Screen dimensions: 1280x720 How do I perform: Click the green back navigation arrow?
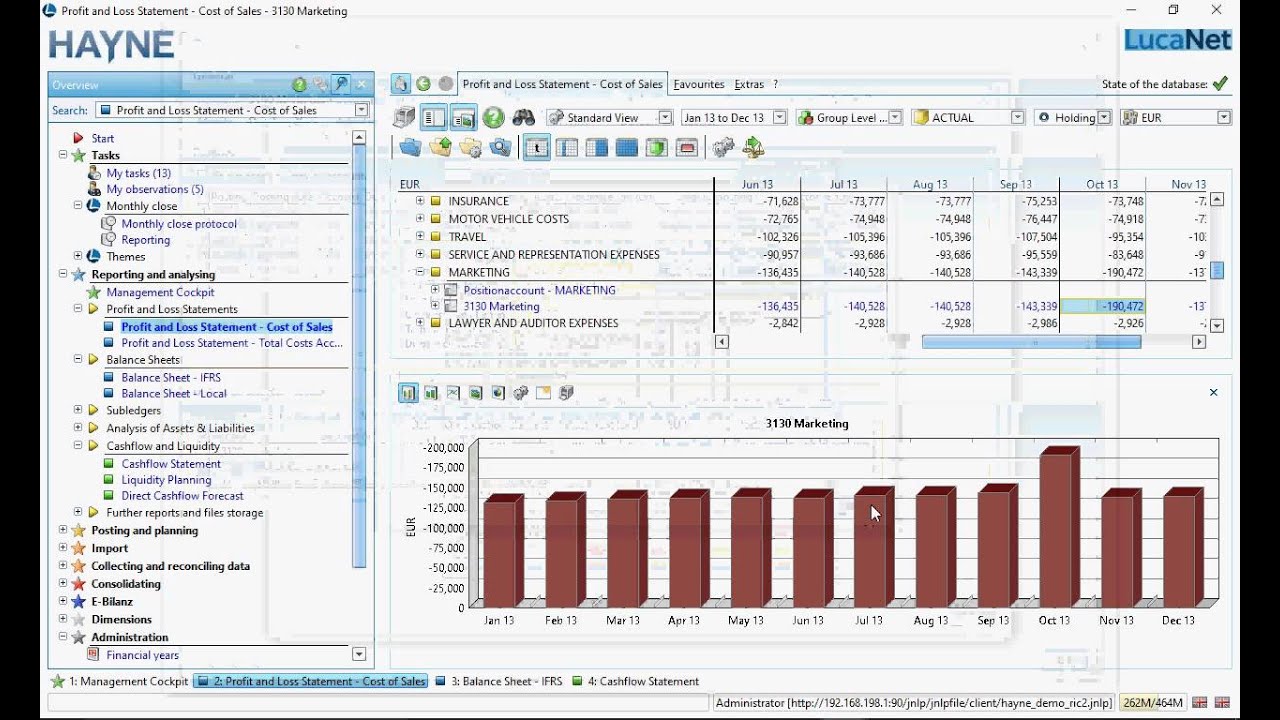pyautogui.click(x=423, y=84)
